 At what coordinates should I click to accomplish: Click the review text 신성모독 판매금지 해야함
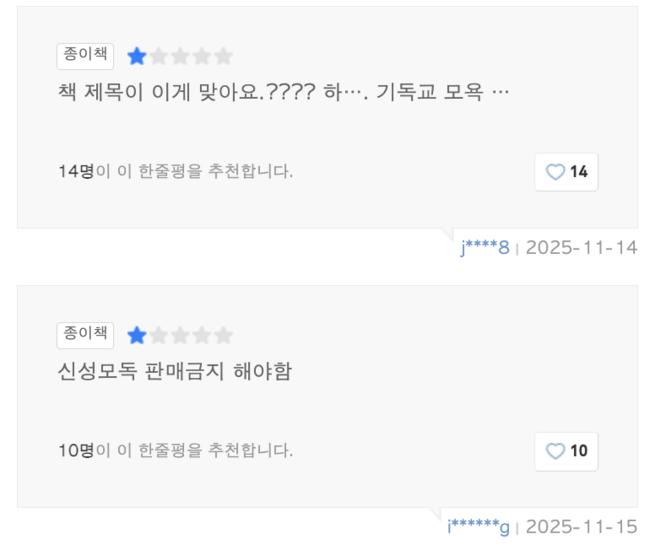coord(174,373)
